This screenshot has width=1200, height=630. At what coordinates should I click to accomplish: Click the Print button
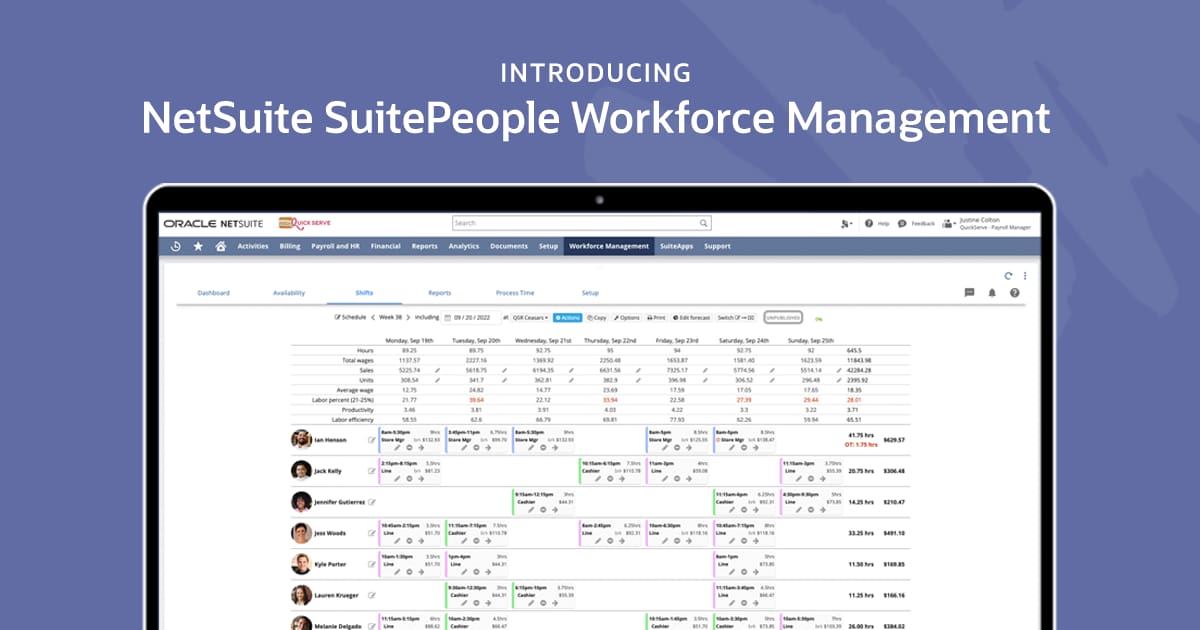pyautogui.click(x=656, y=318)
